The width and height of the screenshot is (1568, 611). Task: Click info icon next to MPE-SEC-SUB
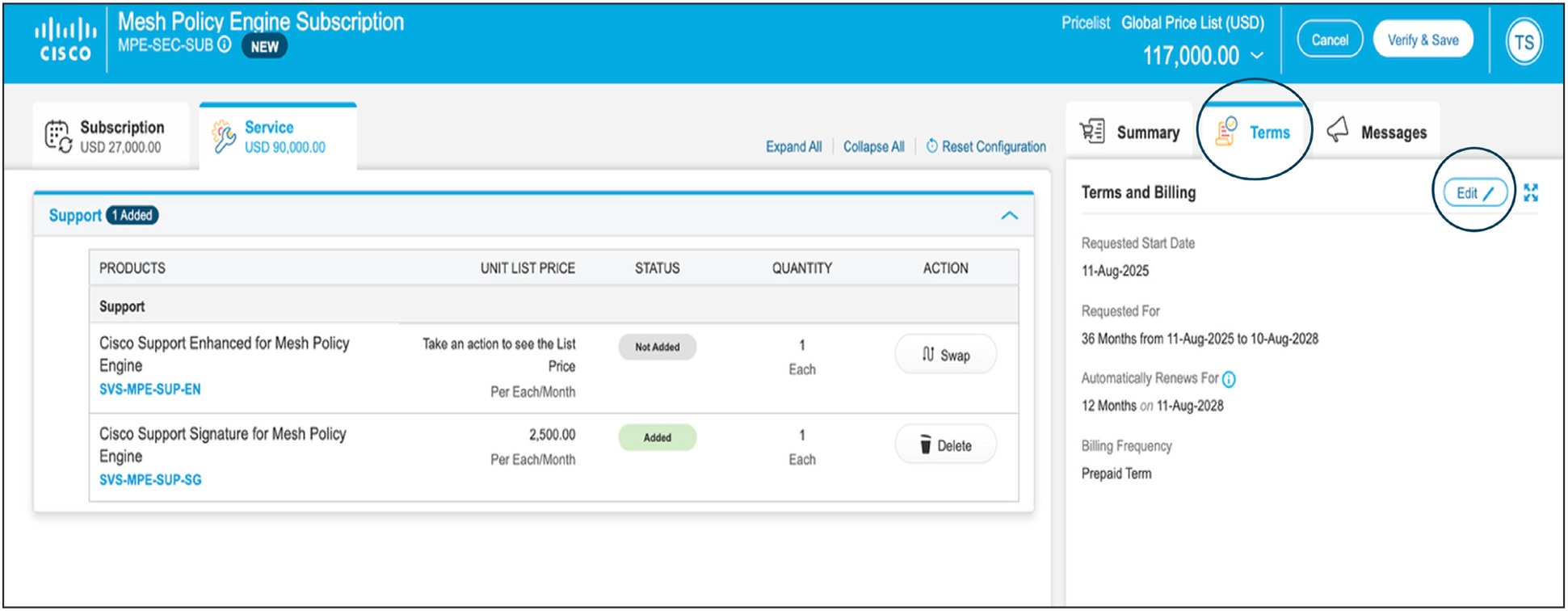click(x=225, y=45)
